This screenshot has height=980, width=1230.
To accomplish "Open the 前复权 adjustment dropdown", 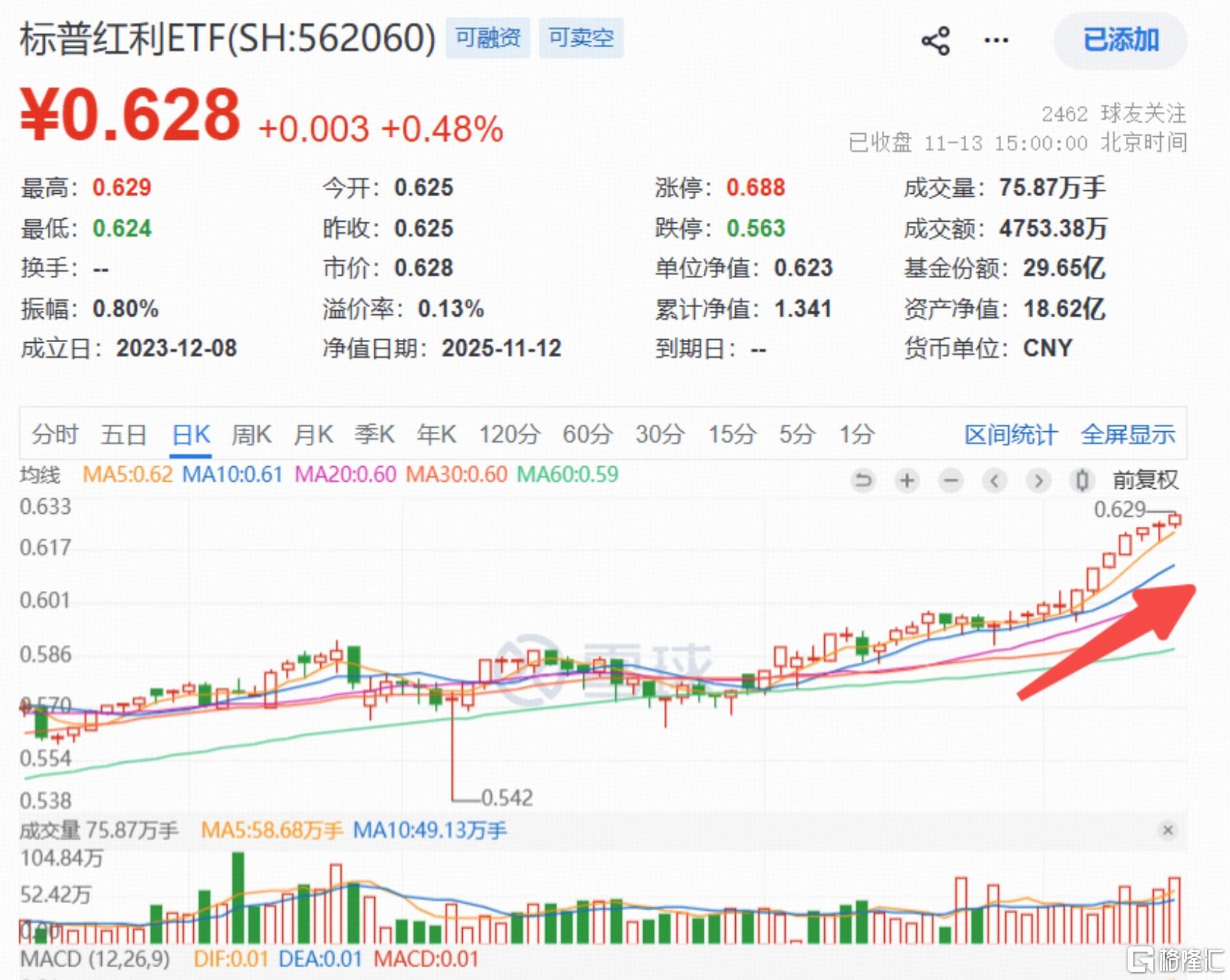I will pyautogui.click(x=1145, y=480).
